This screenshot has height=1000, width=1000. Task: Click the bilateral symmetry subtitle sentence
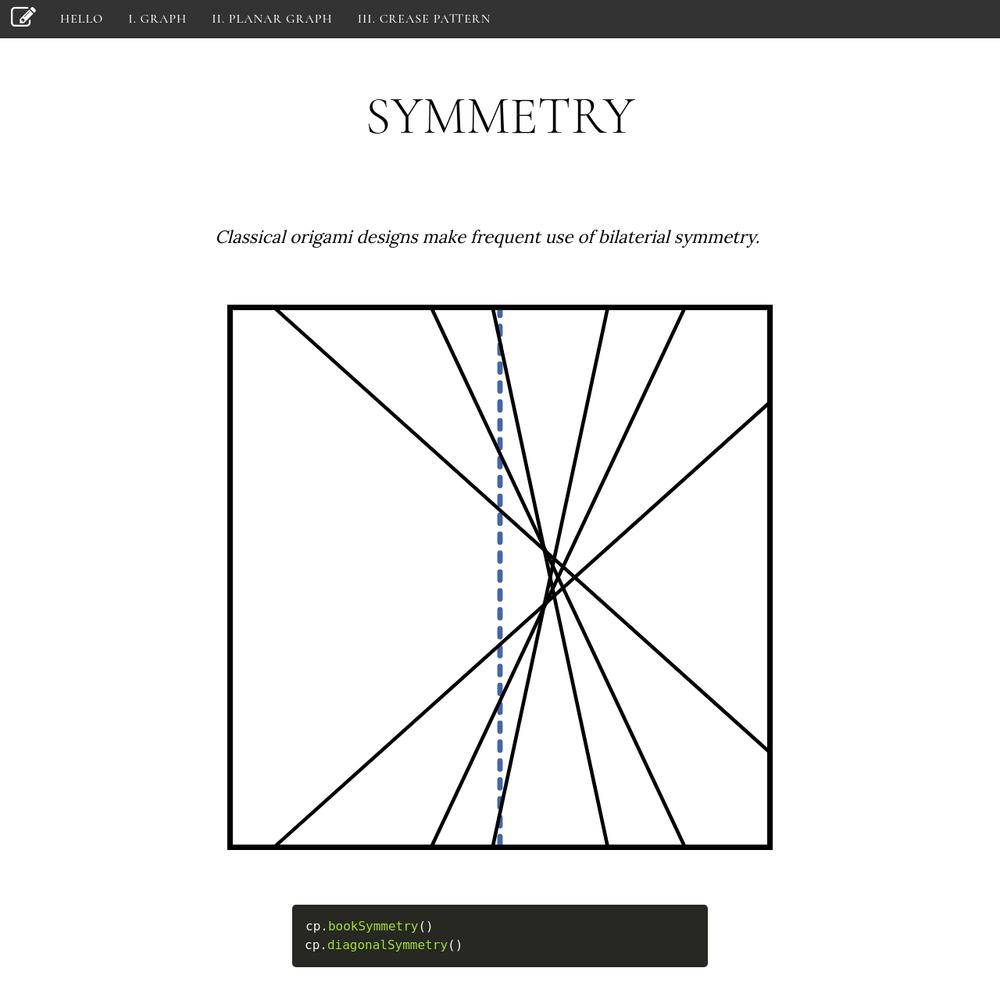(x=487, y=237)
